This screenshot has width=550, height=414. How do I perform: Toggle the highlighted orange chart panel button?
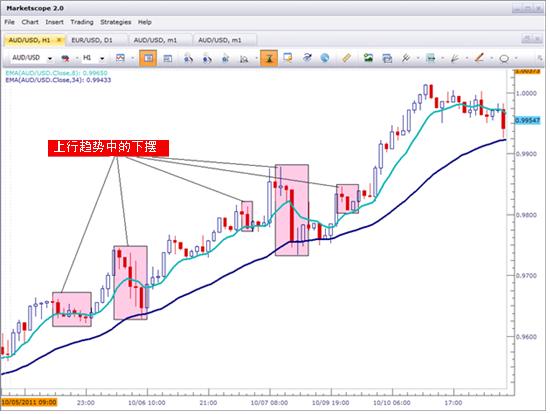pos(148,58)
